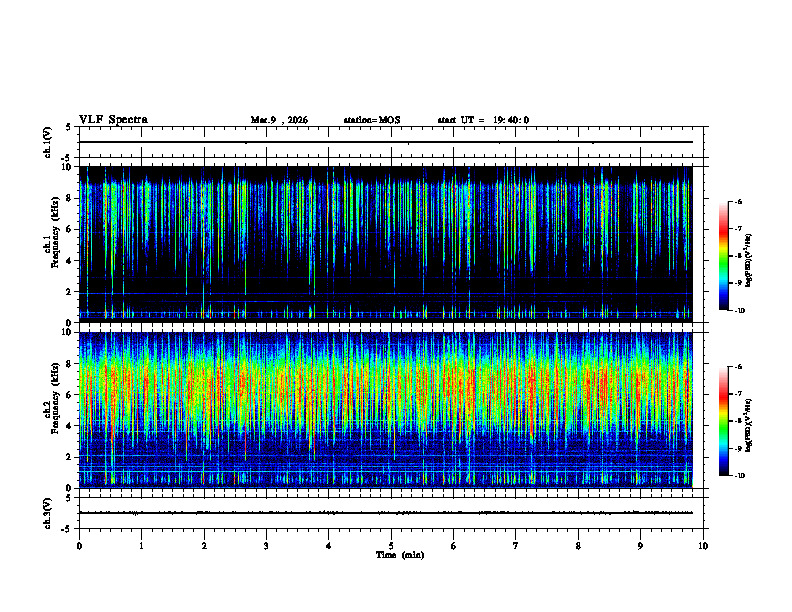Screen dimensions: 792x612
Task: Click the ch.3 voltage waveform strip
Action: coord(391,513)
